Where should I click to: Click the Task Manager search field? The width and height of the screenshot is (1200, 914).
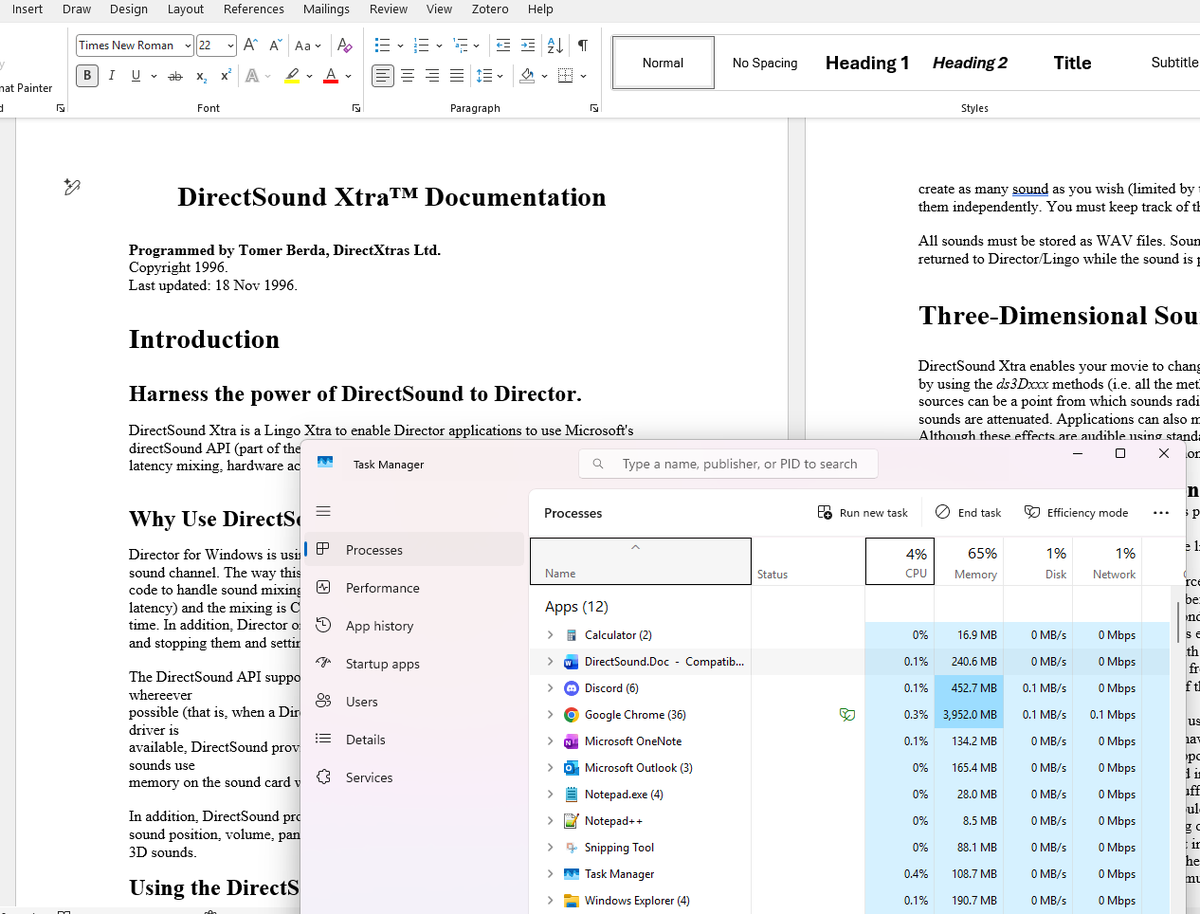(728, 463)
